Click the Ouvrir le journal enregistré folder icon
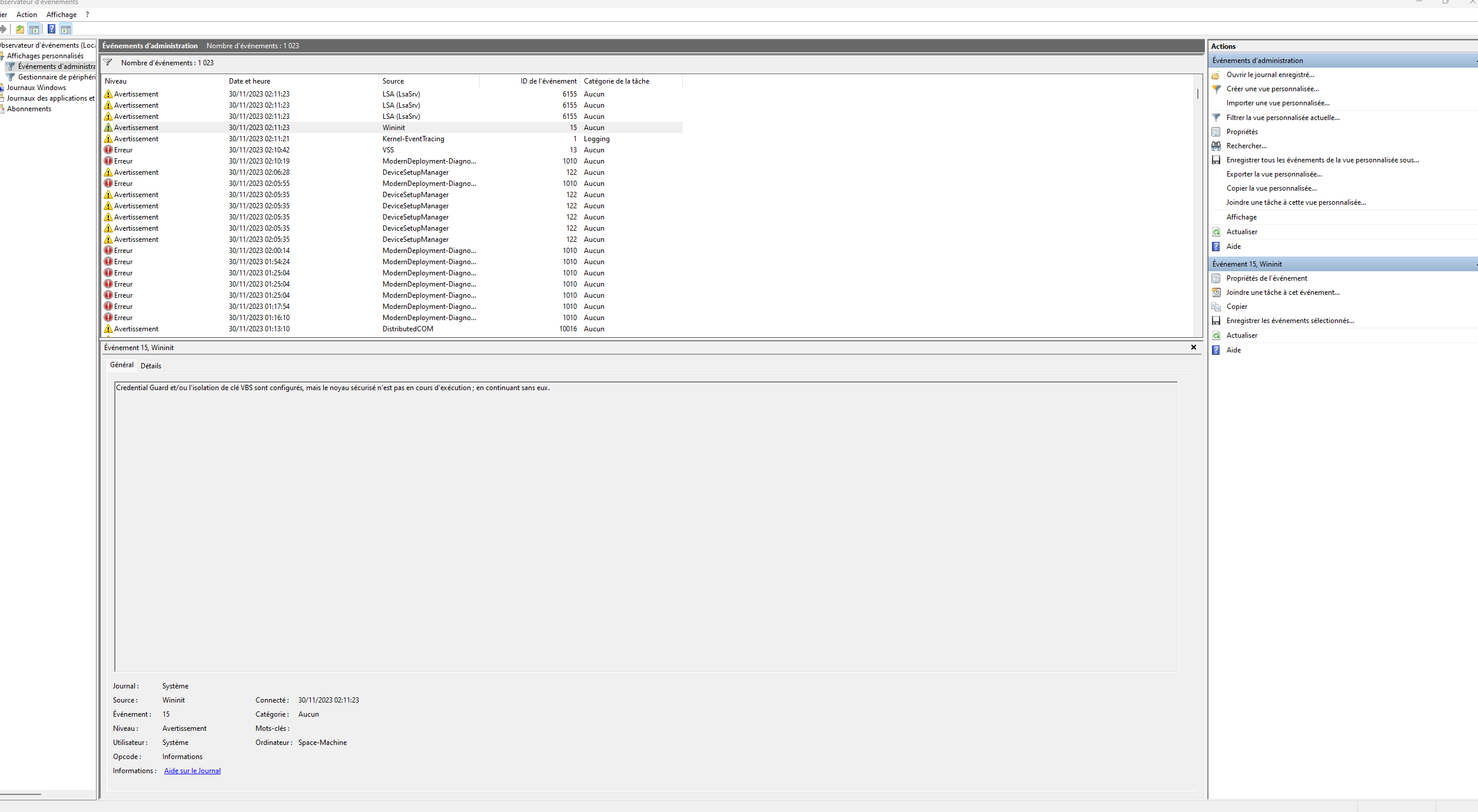 point(1216,75)
